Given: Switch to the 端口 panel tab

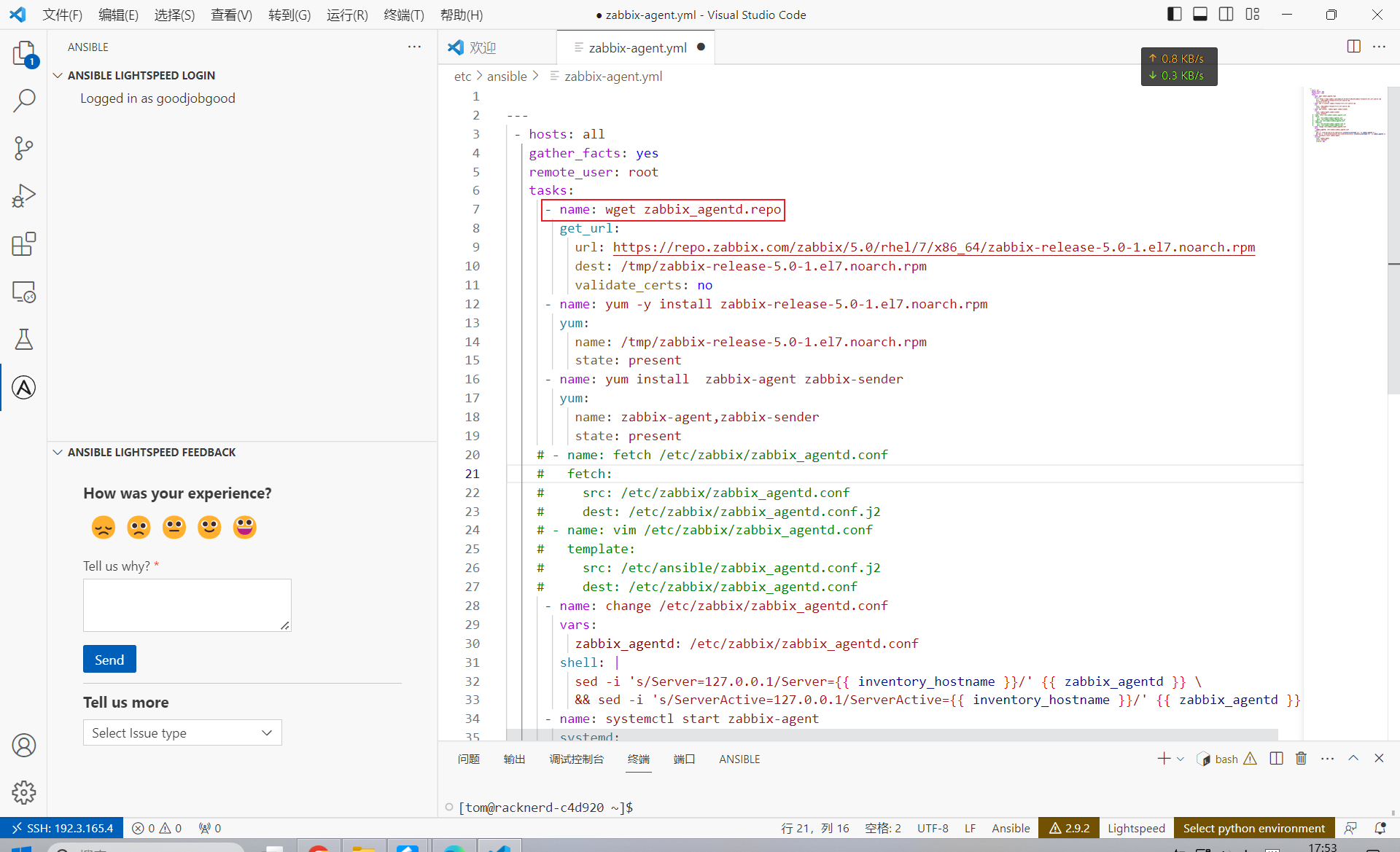Looking at the screenshot, I should 684,759.
